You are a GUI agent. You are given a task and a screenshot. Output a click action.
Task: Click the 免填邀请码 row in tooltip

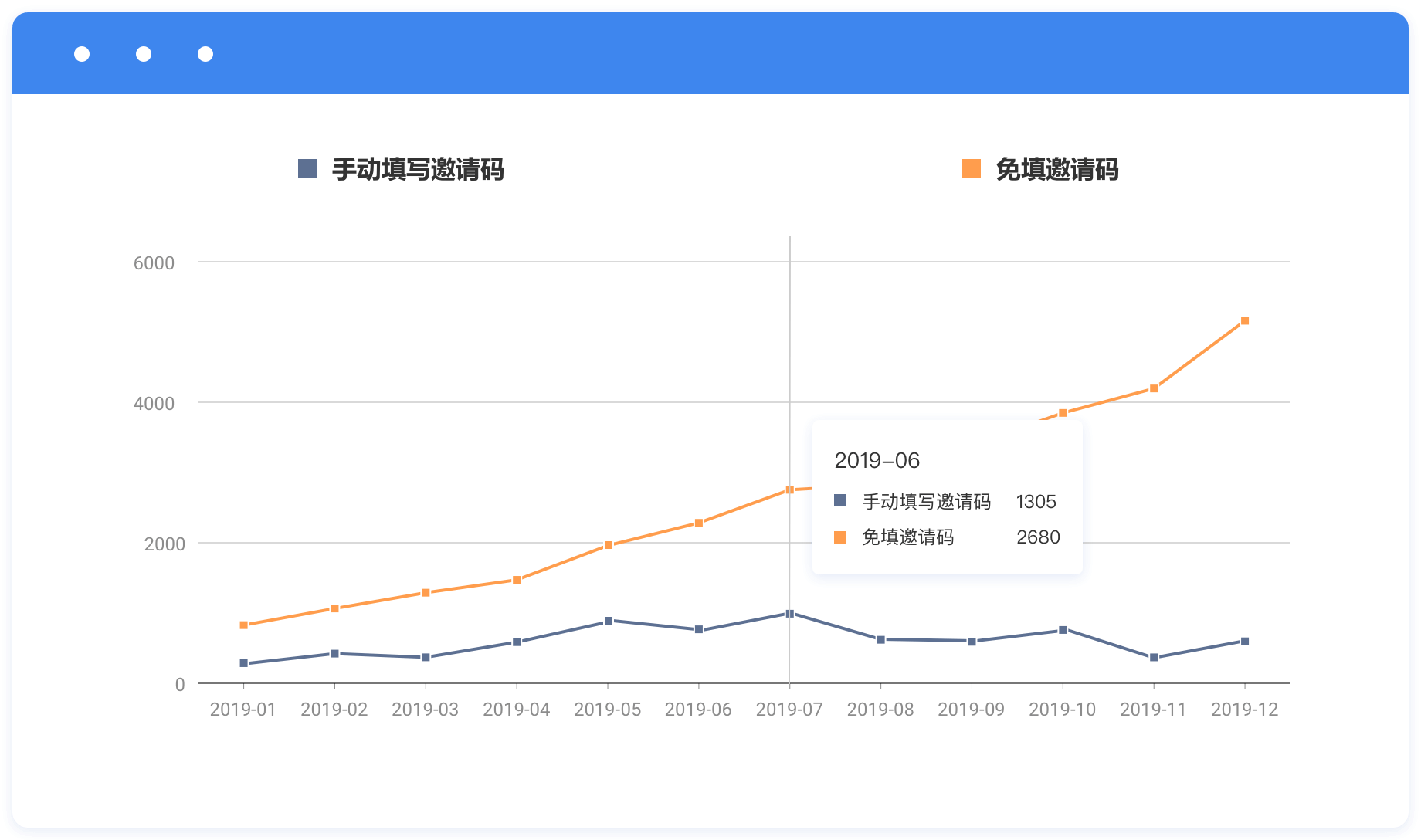948,537
